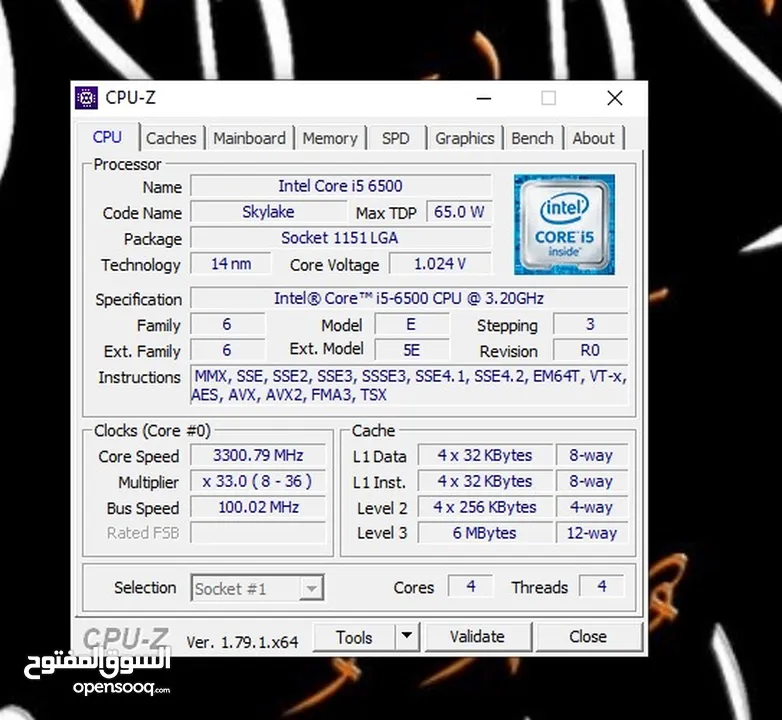Open the Bench tab
Viewport: 782px width, 720px height.
pyautogui.click(x=532, y=138)
